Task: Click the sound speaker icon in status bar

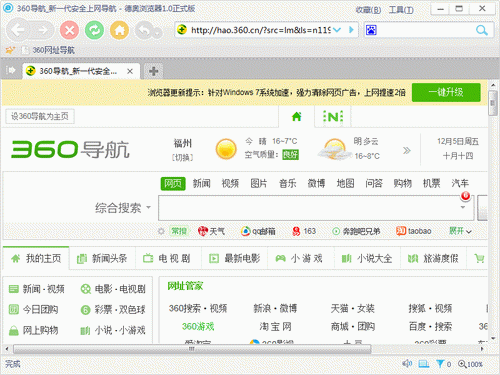Action: [407, 364]
